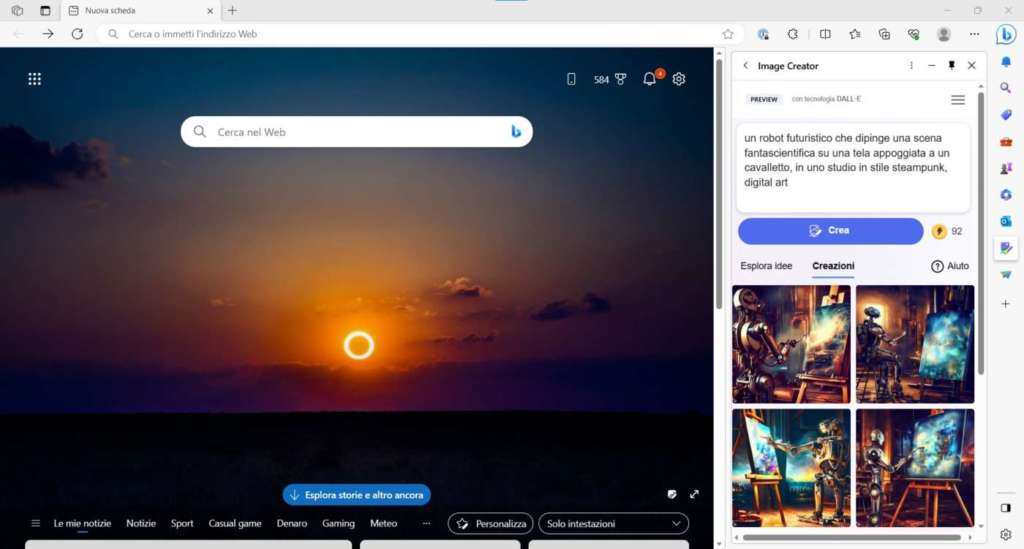Toggle split screen view in the toolbar

tap(825, 34)
